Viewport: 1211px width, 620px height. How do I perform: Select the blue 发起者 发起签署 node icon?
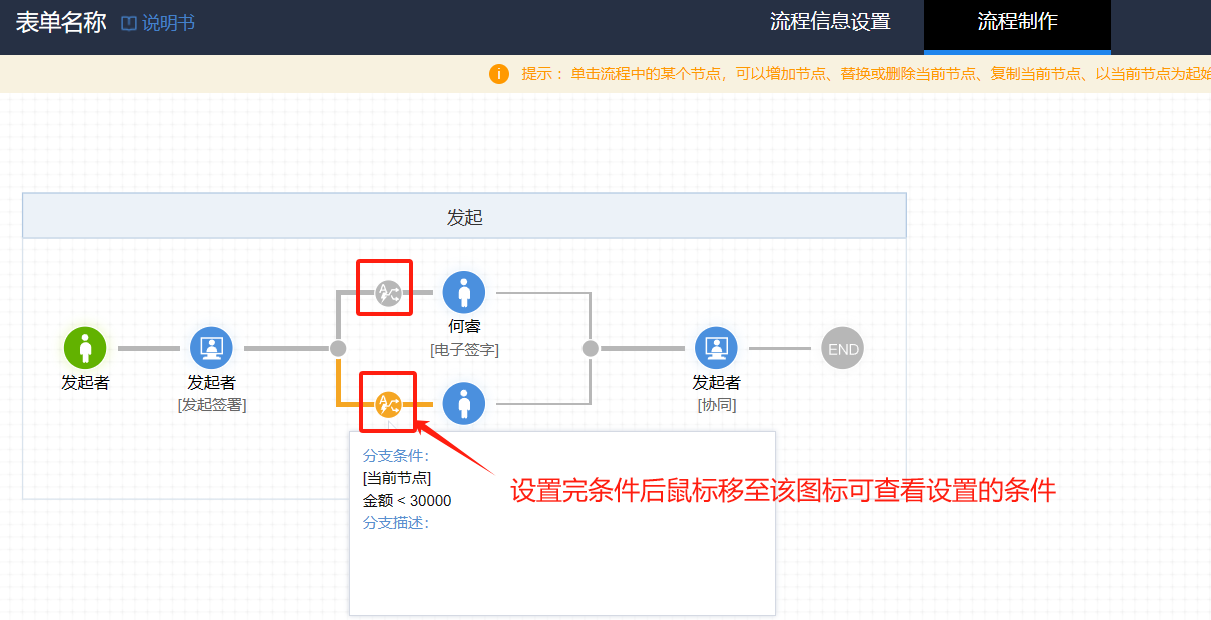(211, 348)
